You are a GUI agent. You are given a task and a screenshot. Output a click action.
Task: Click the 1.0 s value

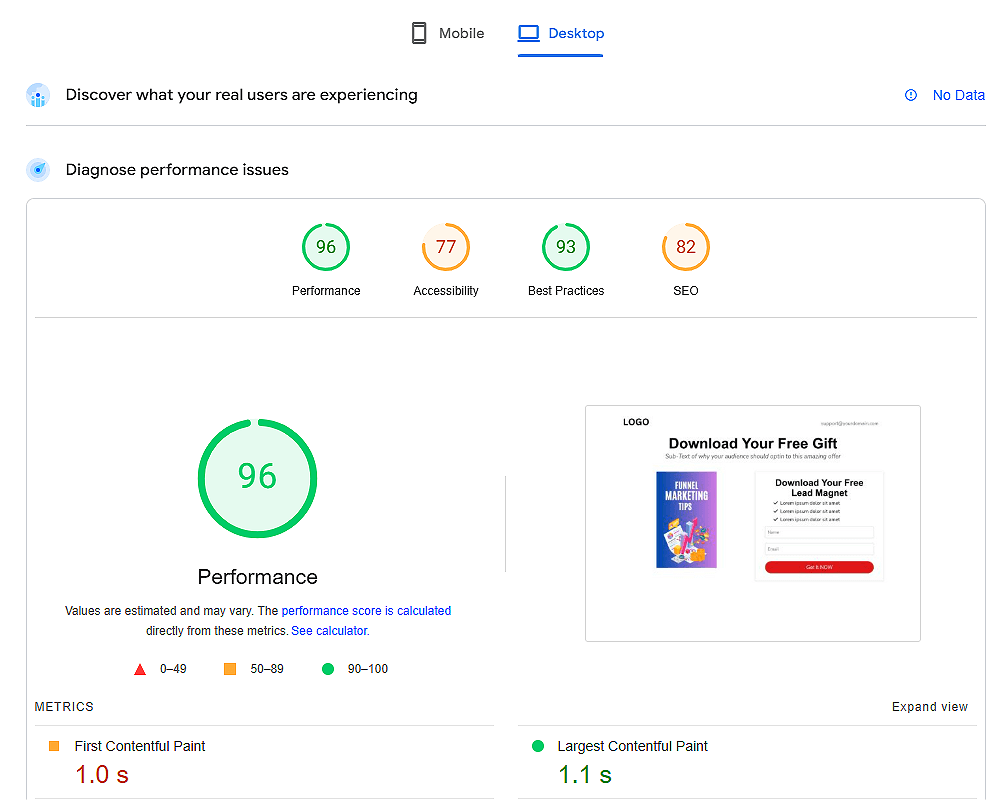[102, 775]
